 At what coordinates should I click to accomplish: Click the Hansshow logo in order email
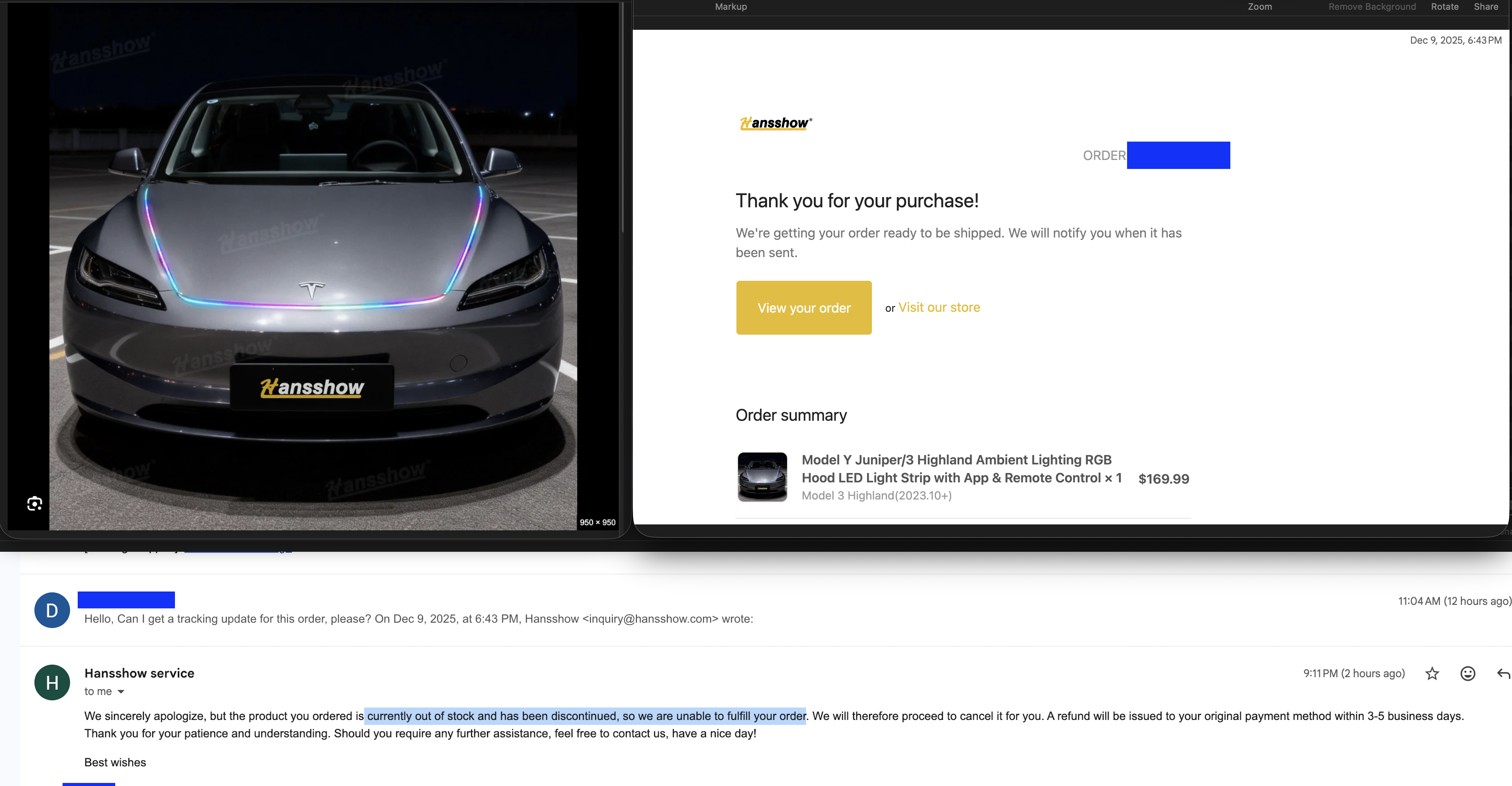point(775,123)
